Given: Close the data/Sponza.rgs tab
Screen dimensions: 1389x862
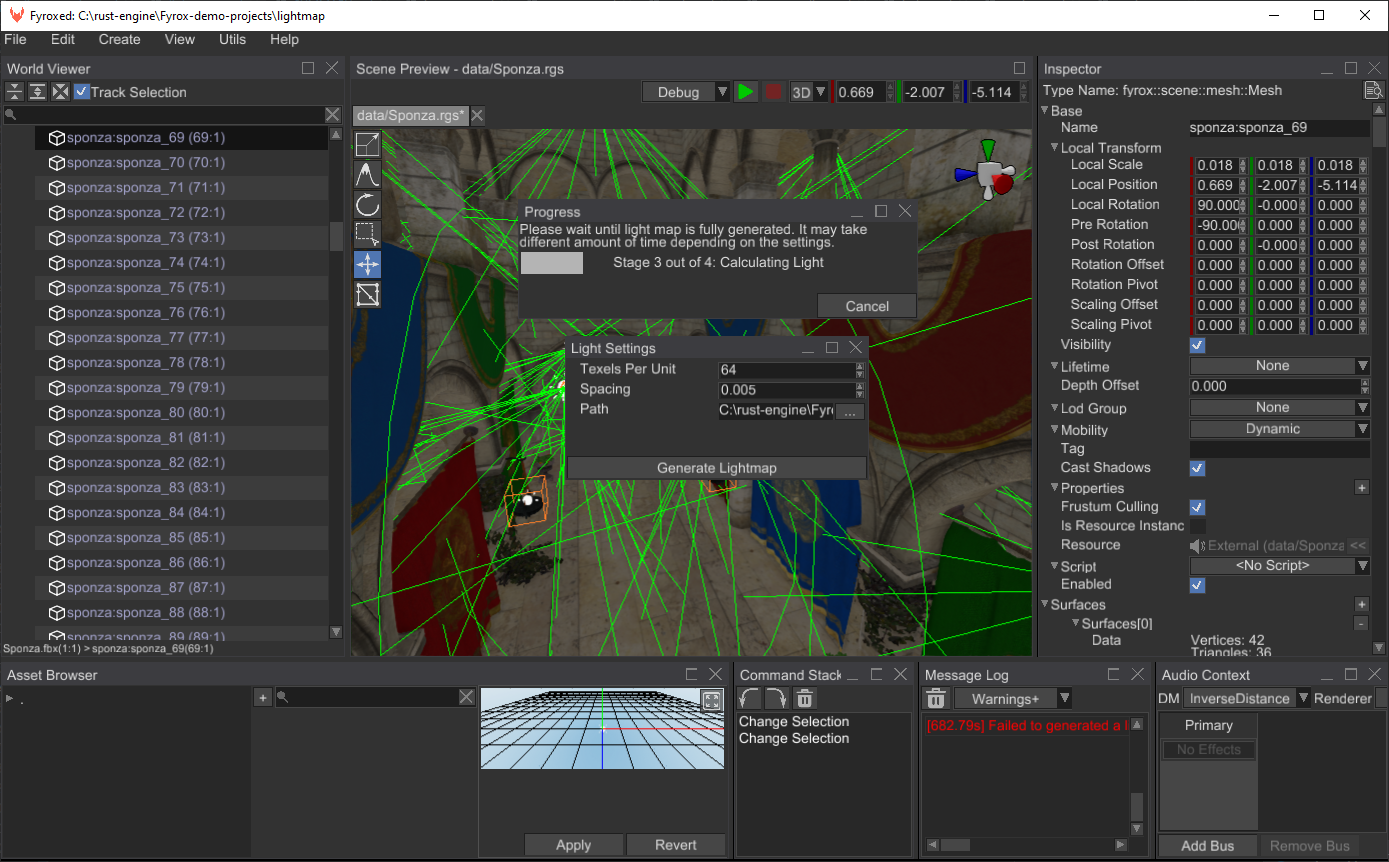Looking at the screenshot, I should pos(477,116).
